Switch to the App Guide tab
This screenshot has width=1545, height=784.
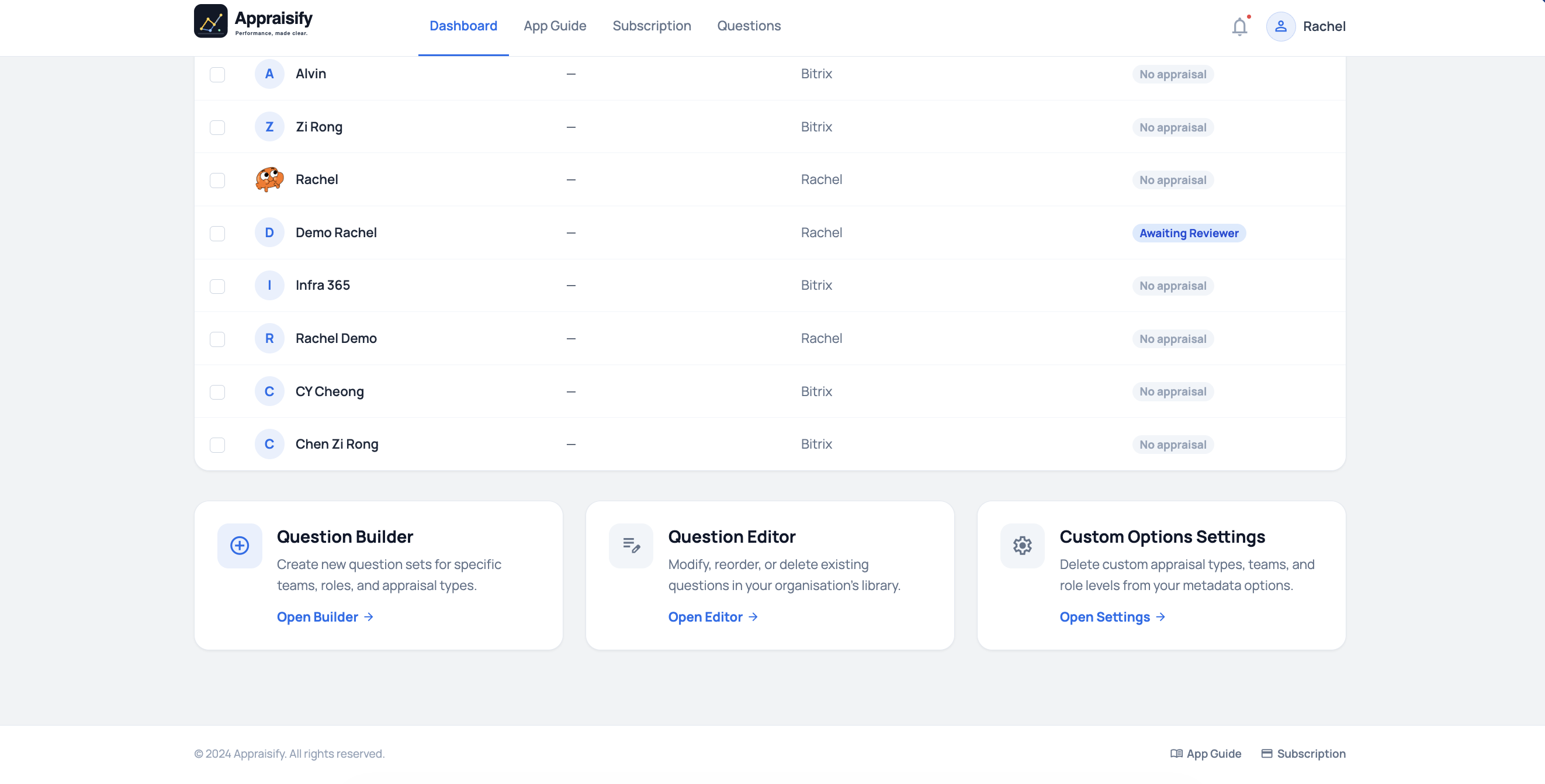pyautogui.click(x=554, y=26)
